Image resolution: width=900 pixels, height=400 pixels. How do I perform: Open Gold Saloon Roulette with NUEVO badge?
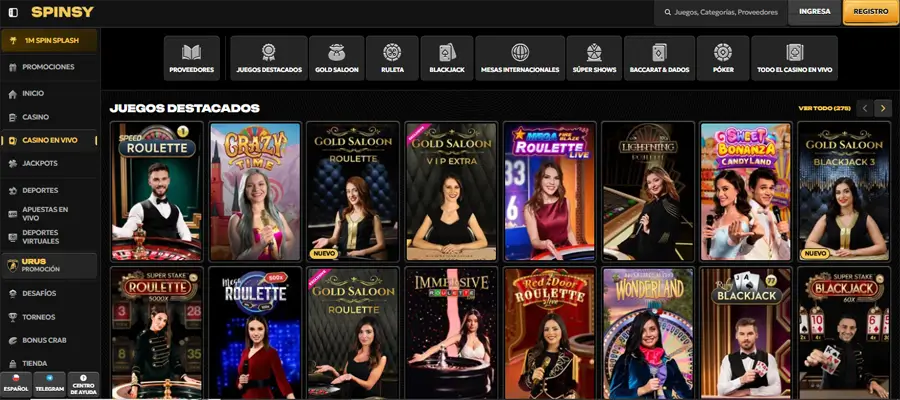pos(353,192)
